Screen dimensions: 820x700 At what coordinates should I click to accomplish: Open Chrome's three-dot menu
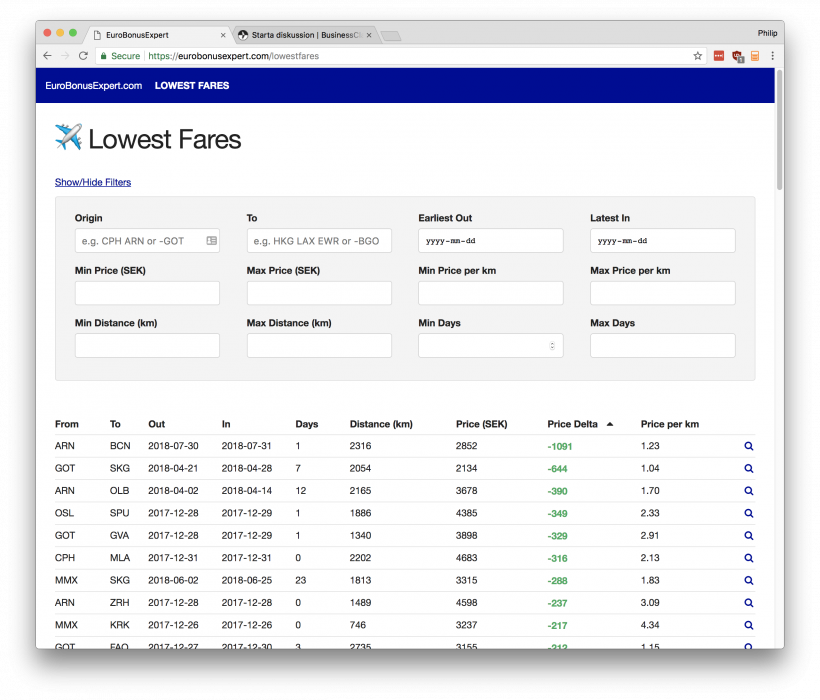point(772,56)
